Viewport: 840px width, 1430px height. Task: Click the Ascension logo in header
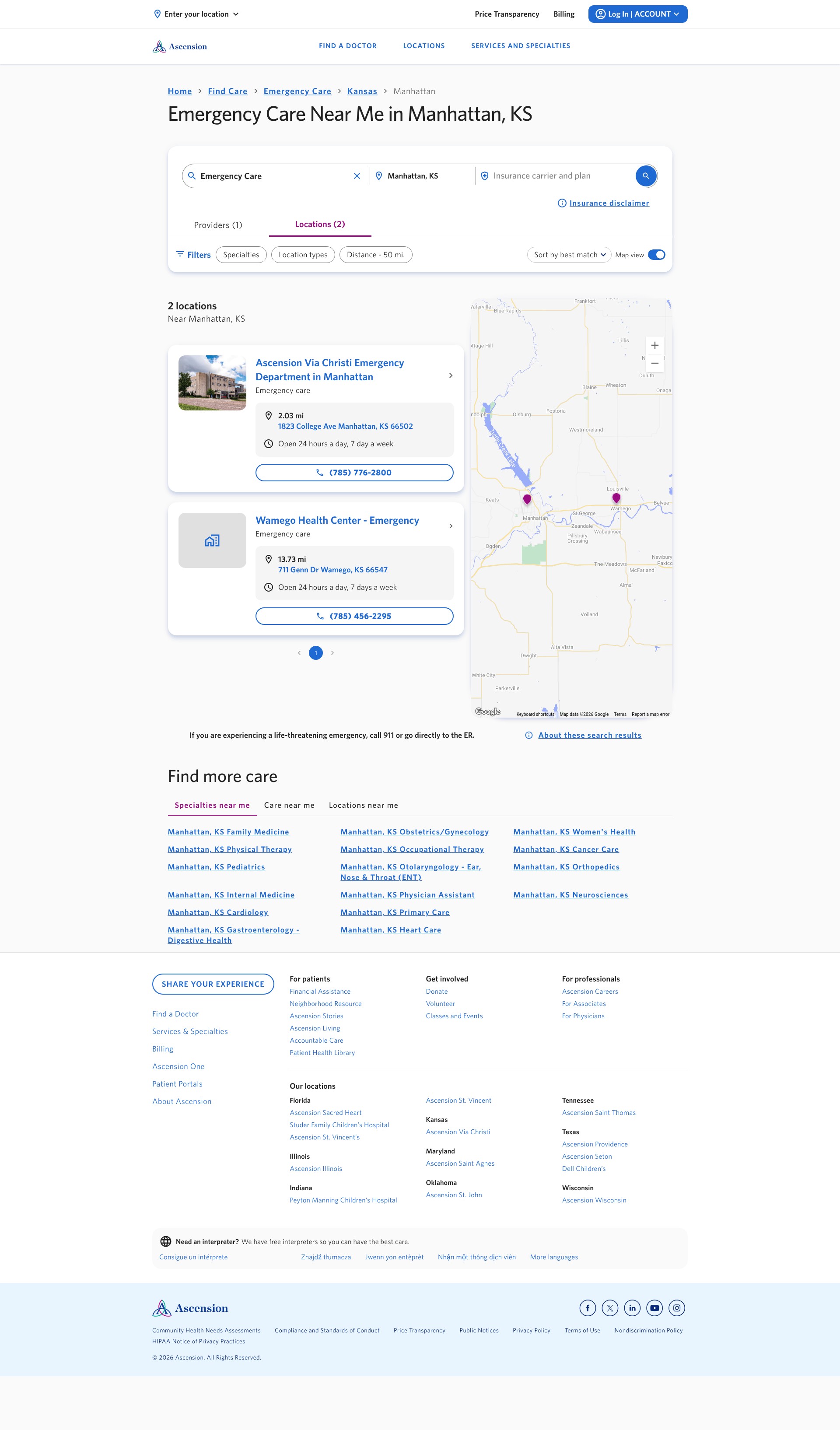click(180, 46)
